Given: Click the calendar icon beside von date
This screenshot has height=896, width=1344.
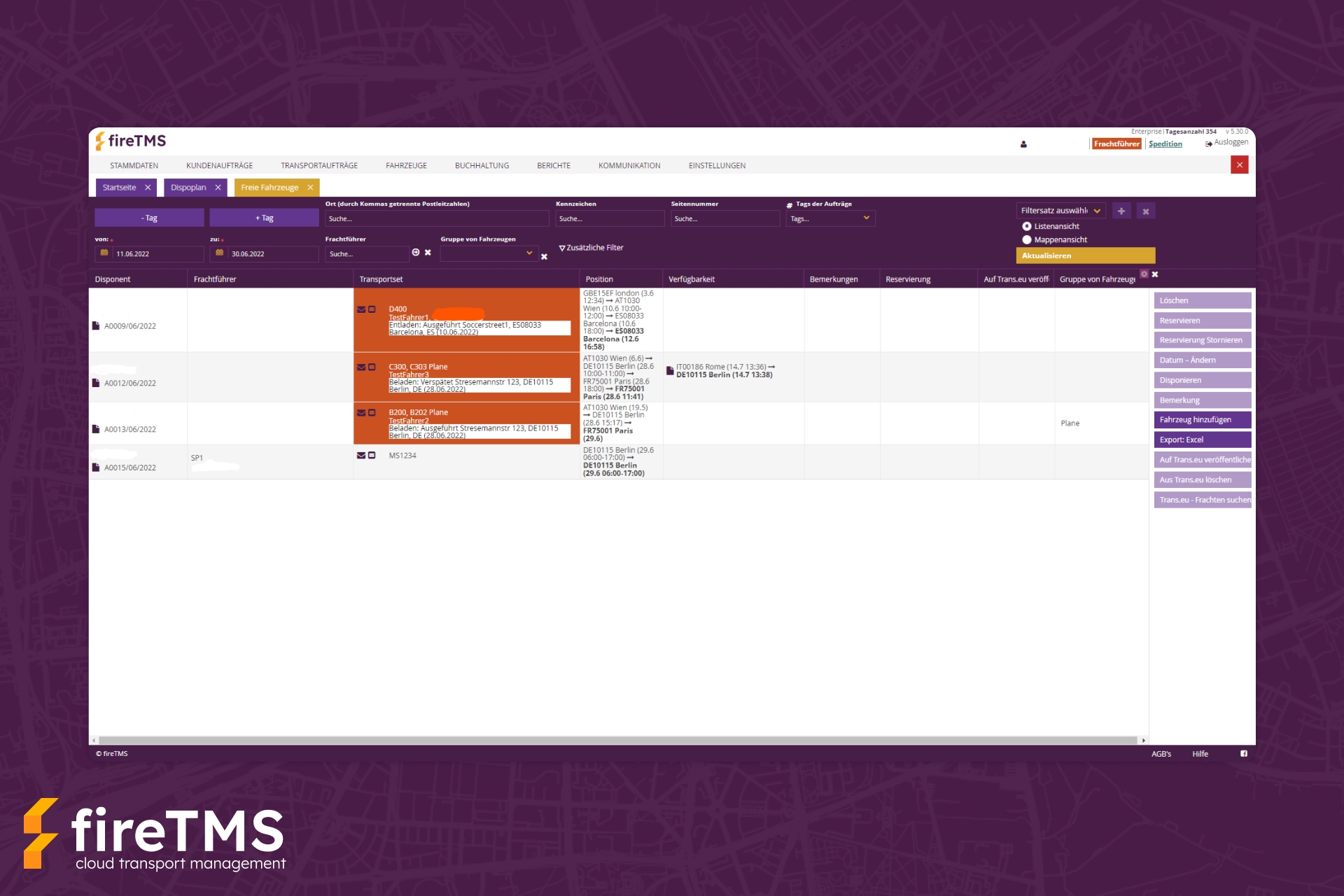Looking at the screenshot, I should 104,253.
